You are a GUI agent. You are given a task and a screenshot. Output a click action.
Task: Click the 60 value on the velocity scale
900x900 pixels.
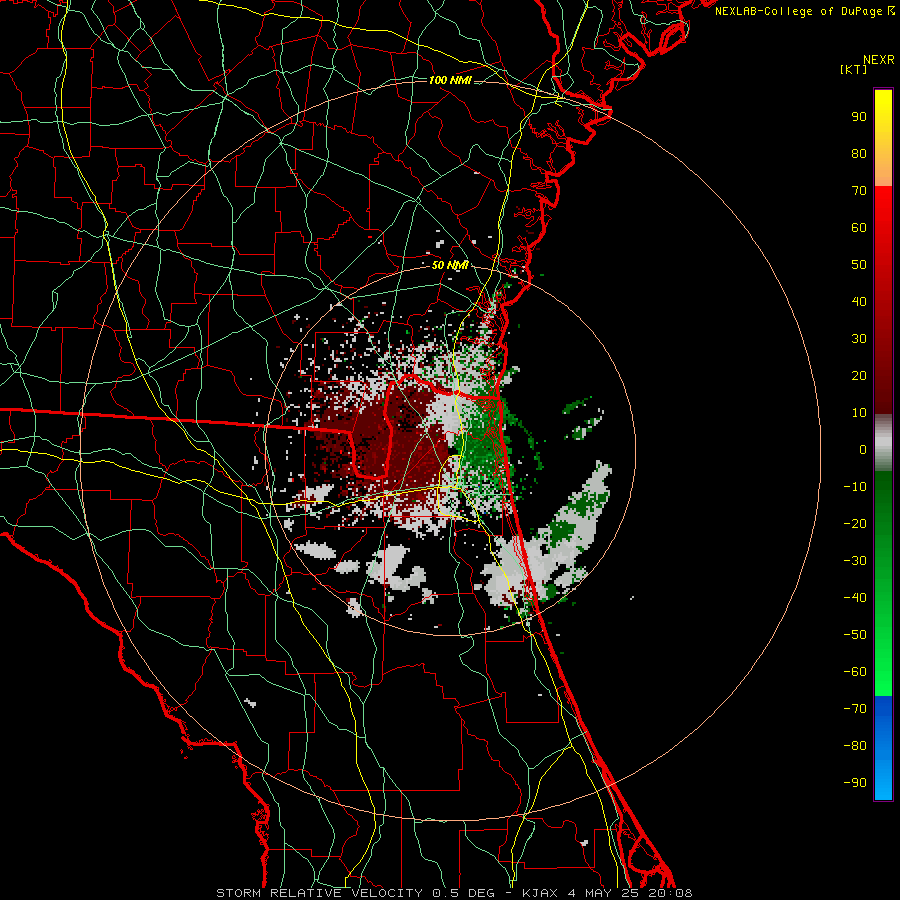859,227
